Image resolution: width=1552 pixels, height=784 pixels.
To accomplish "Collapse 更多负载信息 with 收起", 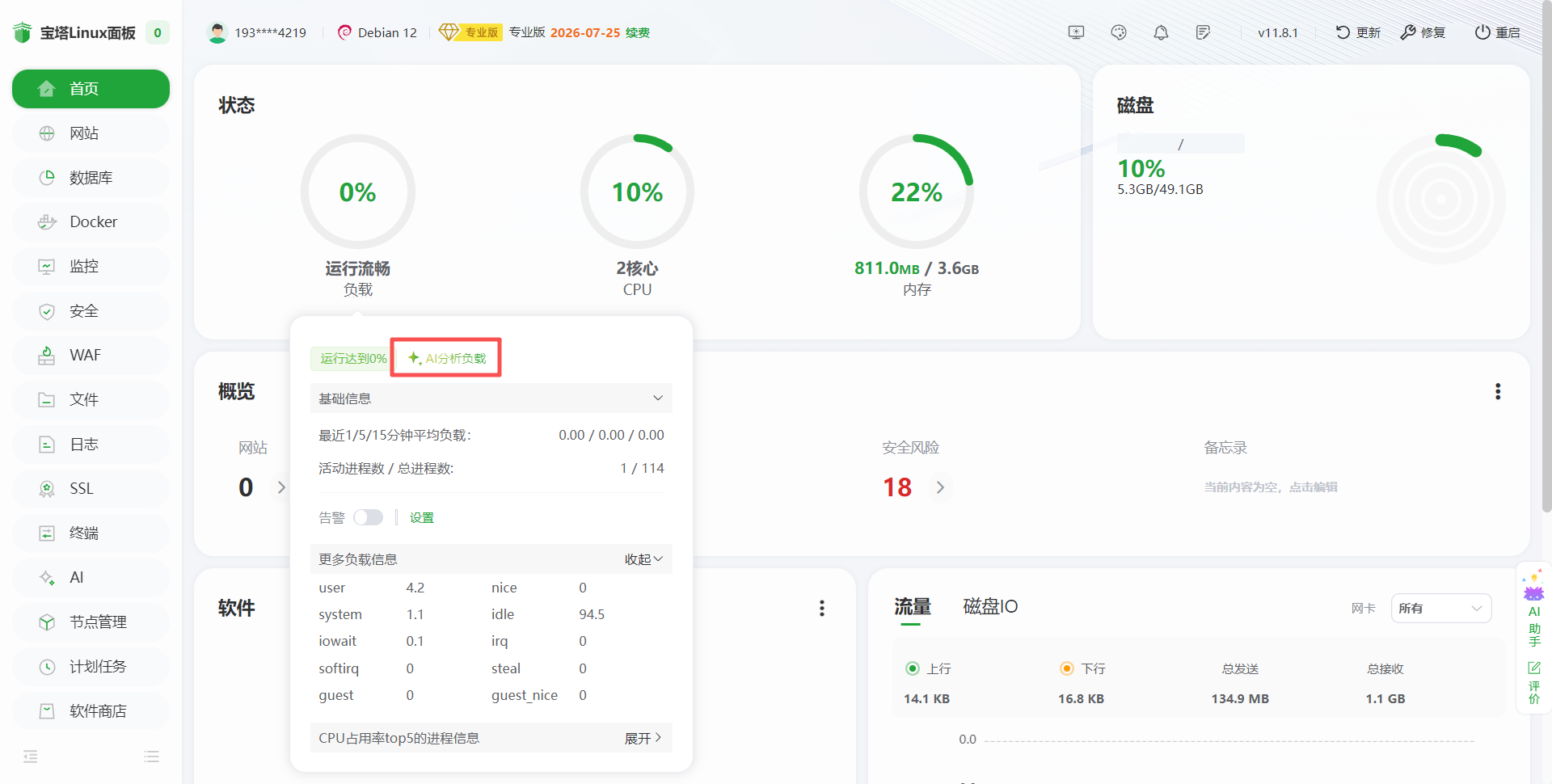I will pos(643,559).
